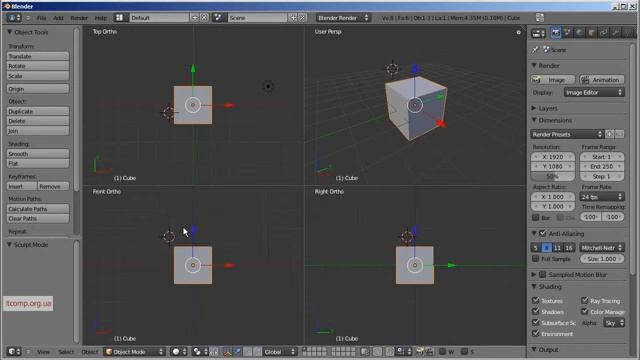Click the pin icon beside Scene in properties
The image size is (640, 360).
point(536,50)
